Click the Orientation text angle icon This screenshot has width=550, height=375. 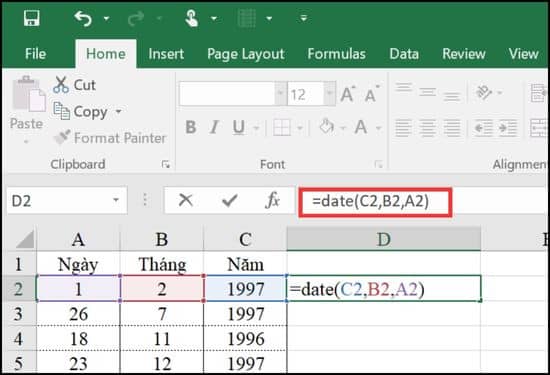pyautogui.click(x=484, y=92)
